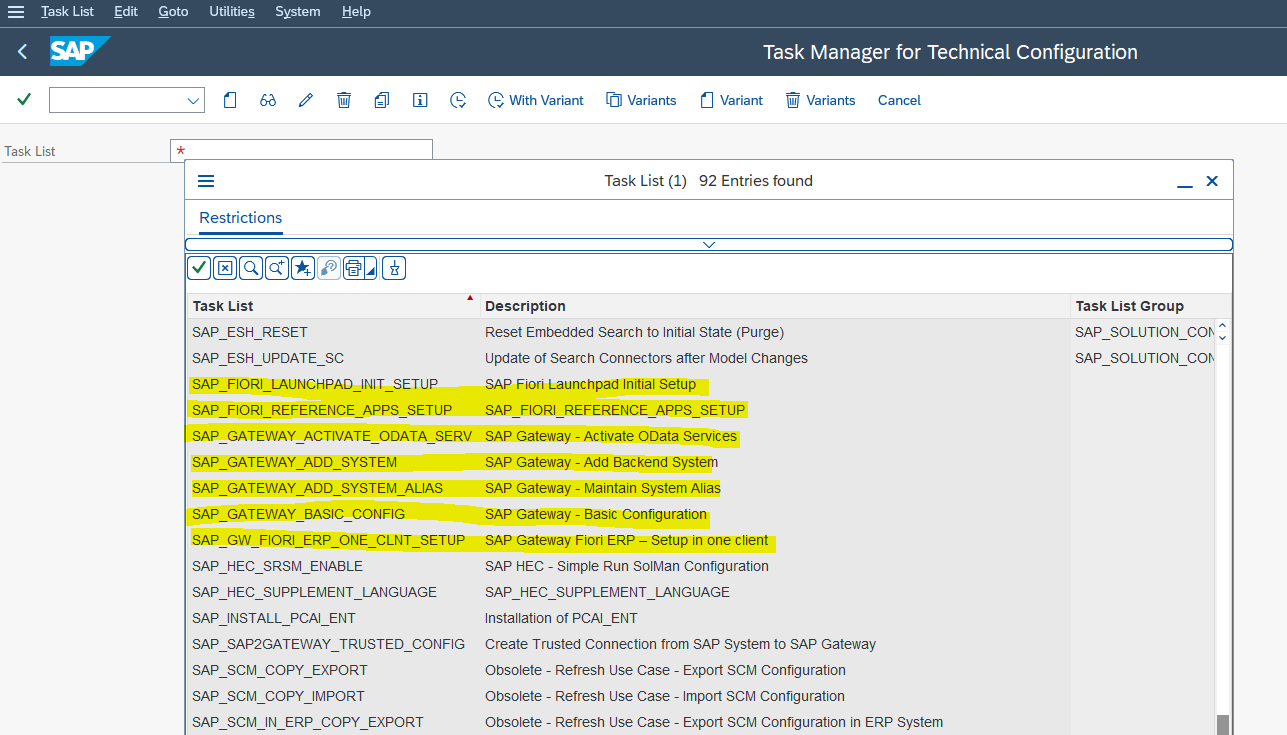Image resolution: width=1287 pixels, height=735 pixels.
Task: Click the greyed key search icon in dialog
Action: tap(329, 268)
